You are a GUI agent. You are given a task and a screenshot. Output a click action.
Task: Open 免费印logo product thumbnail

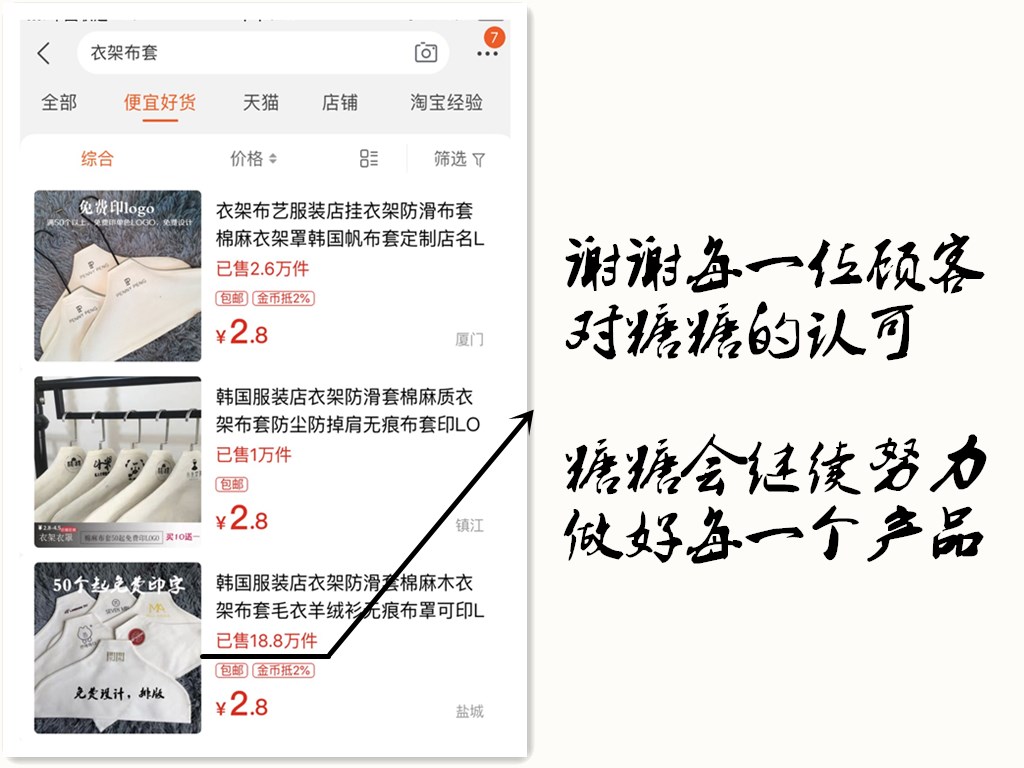click(118, 276)
